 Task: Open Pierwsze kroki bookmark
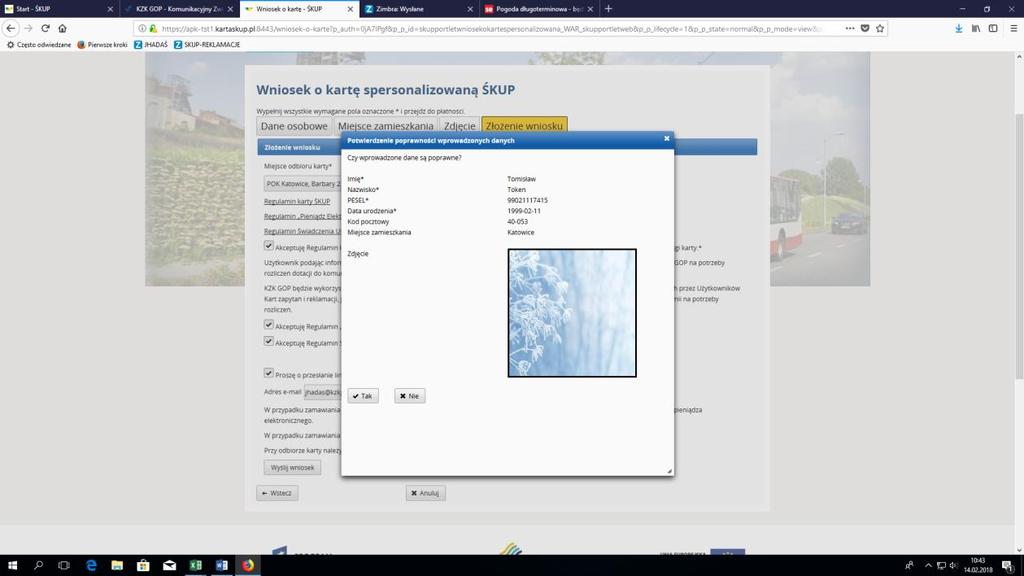[103, 44]
